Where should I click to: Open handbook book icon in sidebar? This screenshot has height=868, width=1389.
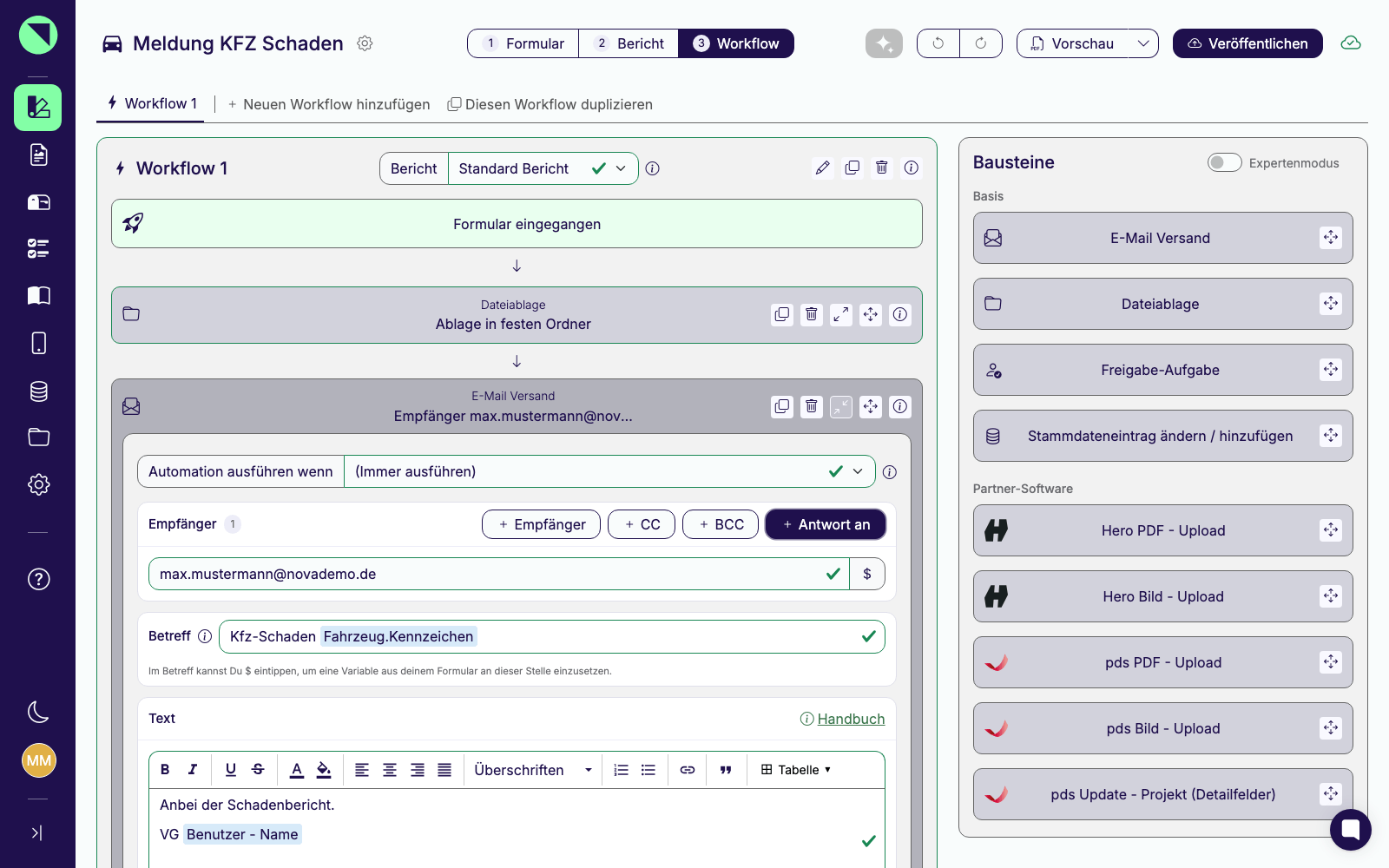coord(38,296)
